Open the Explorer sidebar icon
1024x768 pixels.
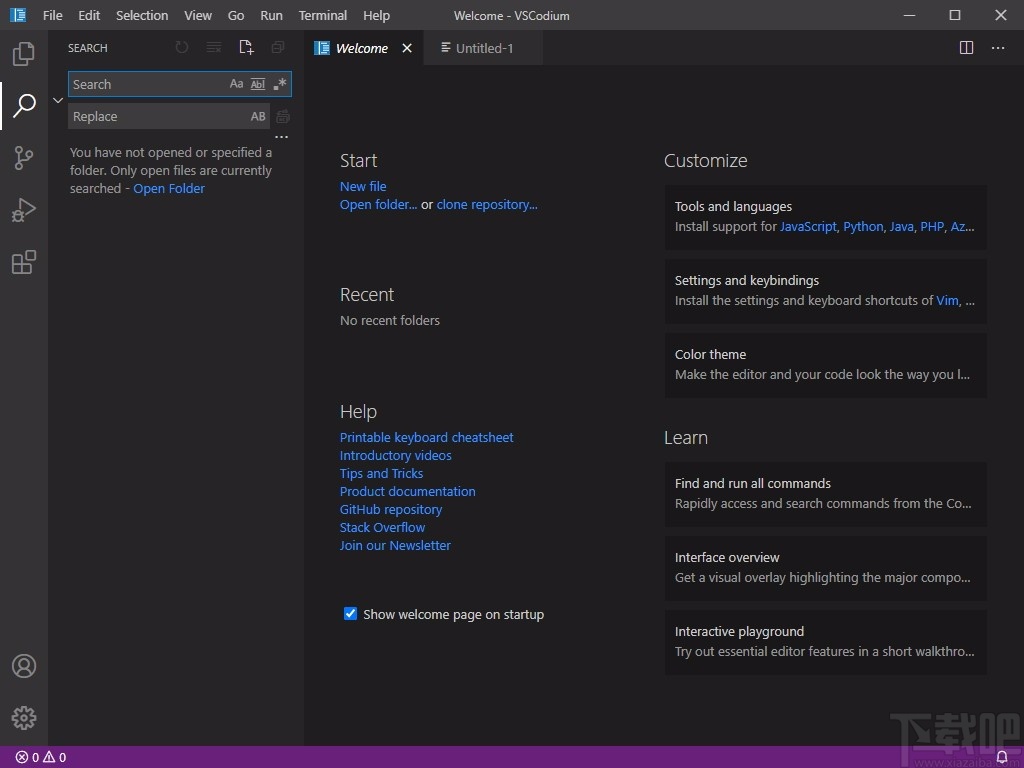pos(23,54)
